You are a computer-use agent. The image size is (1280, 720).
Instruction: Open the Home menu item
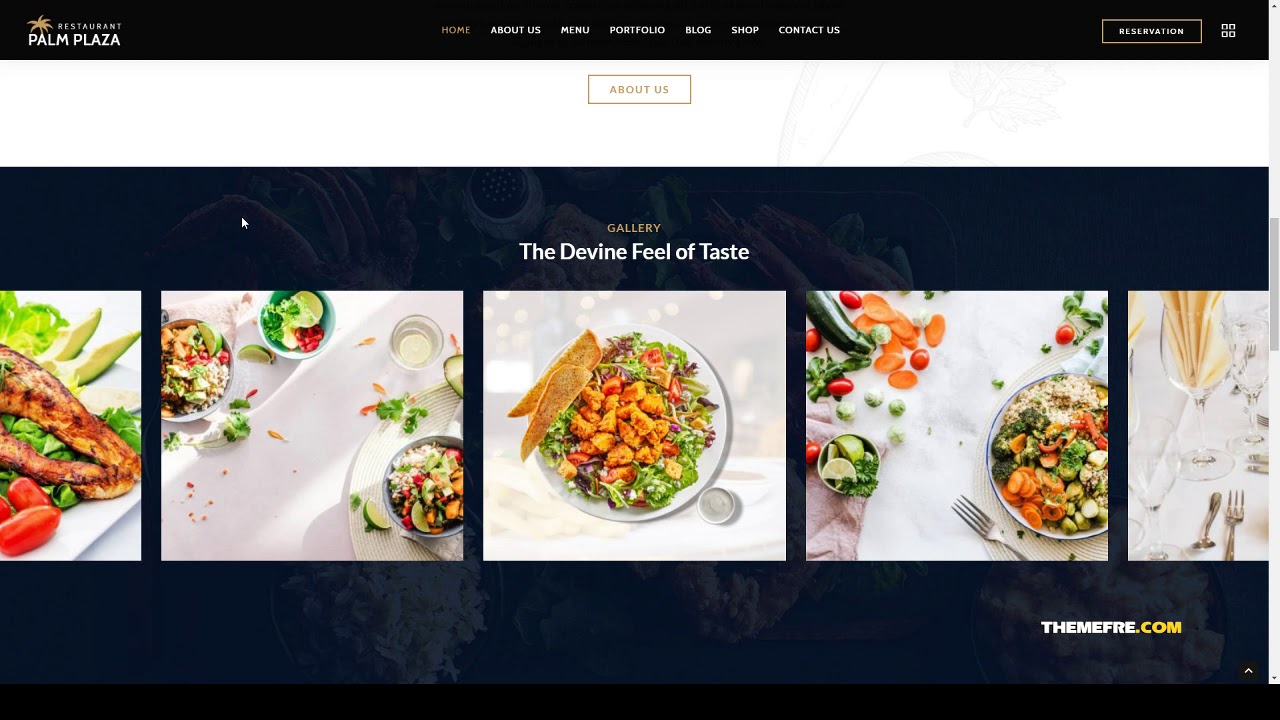click(x=456, y=30)
